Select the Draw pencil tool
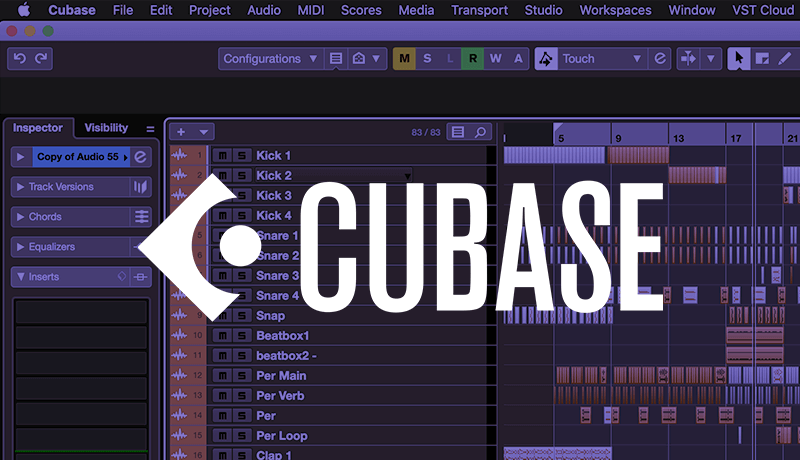The height and width of the screenshot is (460, 800). click(785, 59)
